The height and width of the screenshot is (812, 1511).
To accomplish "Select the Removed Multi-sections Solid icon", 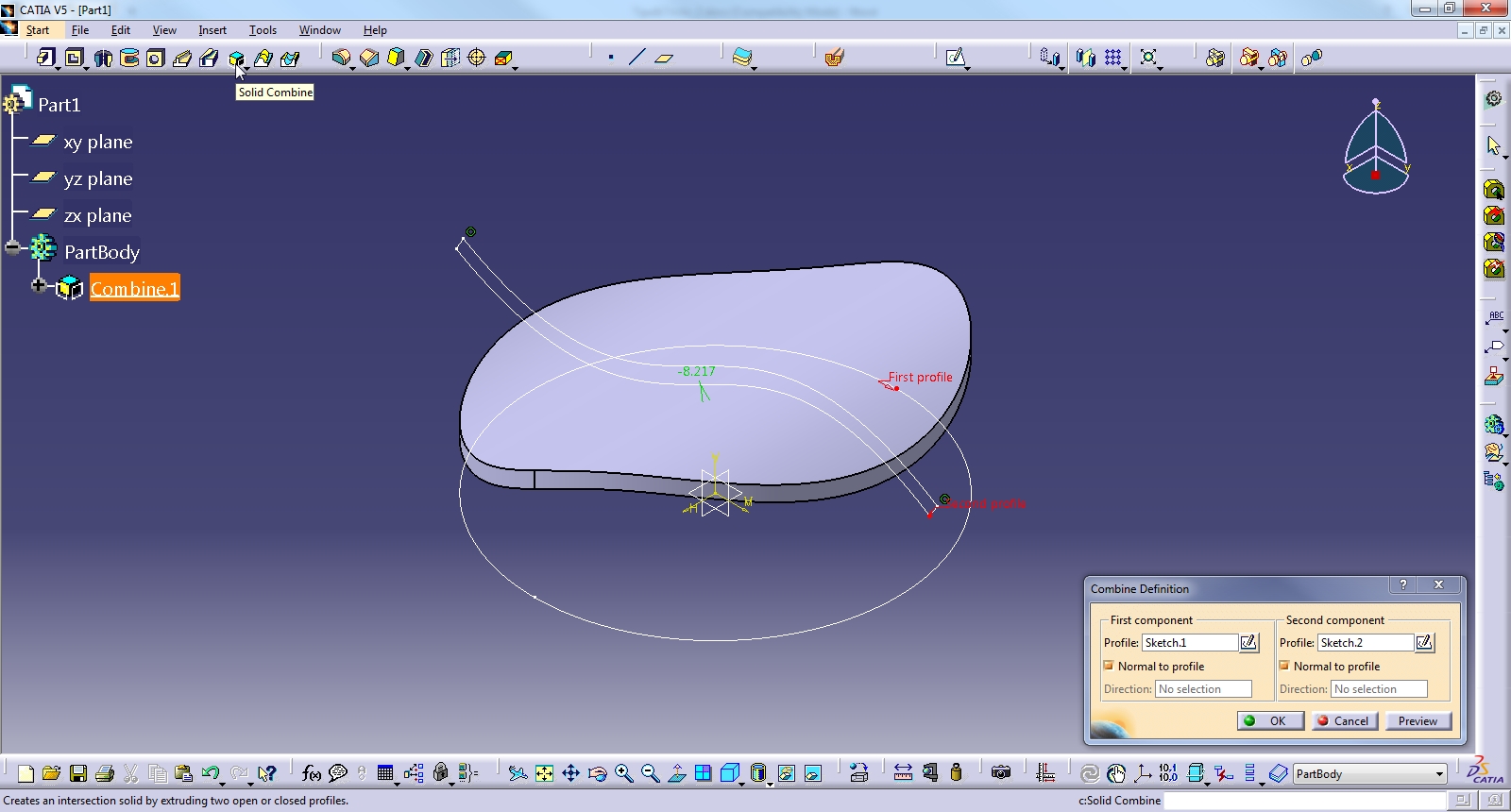I will click(290, 58).
